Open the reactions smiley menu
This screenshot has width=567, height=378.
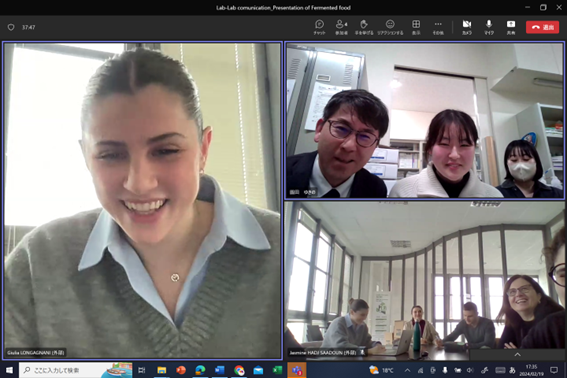tap(390, 27)
